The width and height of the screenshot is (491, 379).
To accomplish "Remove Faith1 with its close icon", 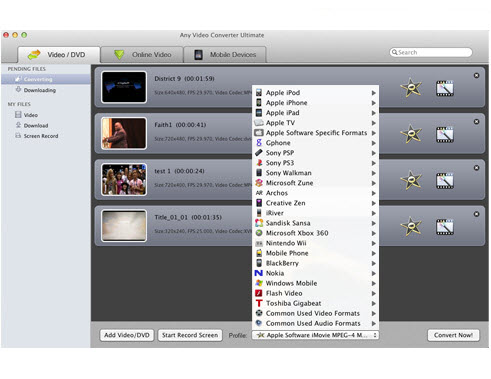I will point(476,122).
